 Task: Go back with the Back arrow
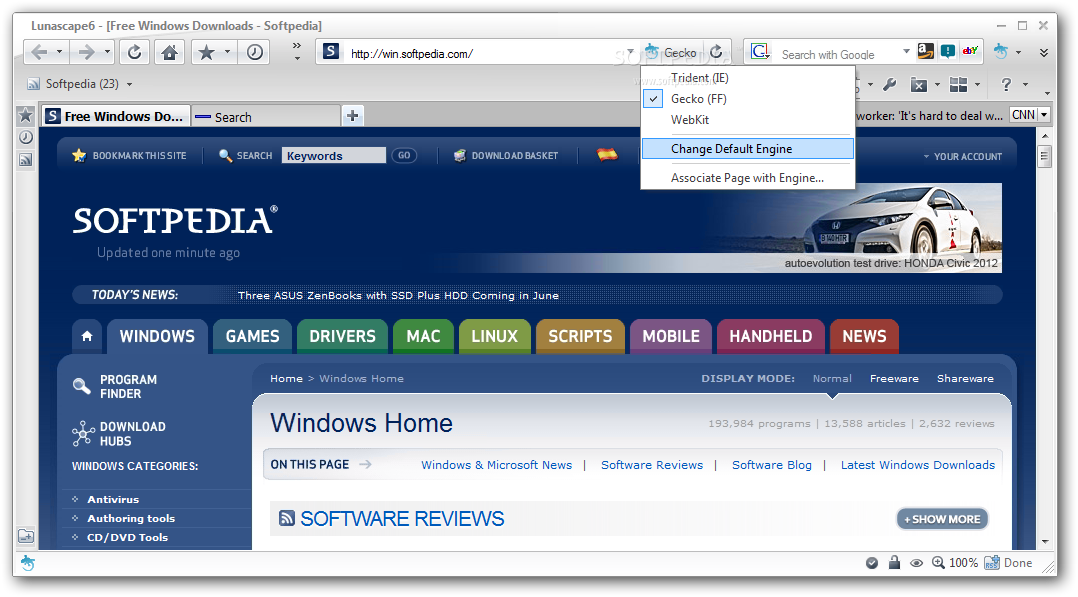point(40,52)
